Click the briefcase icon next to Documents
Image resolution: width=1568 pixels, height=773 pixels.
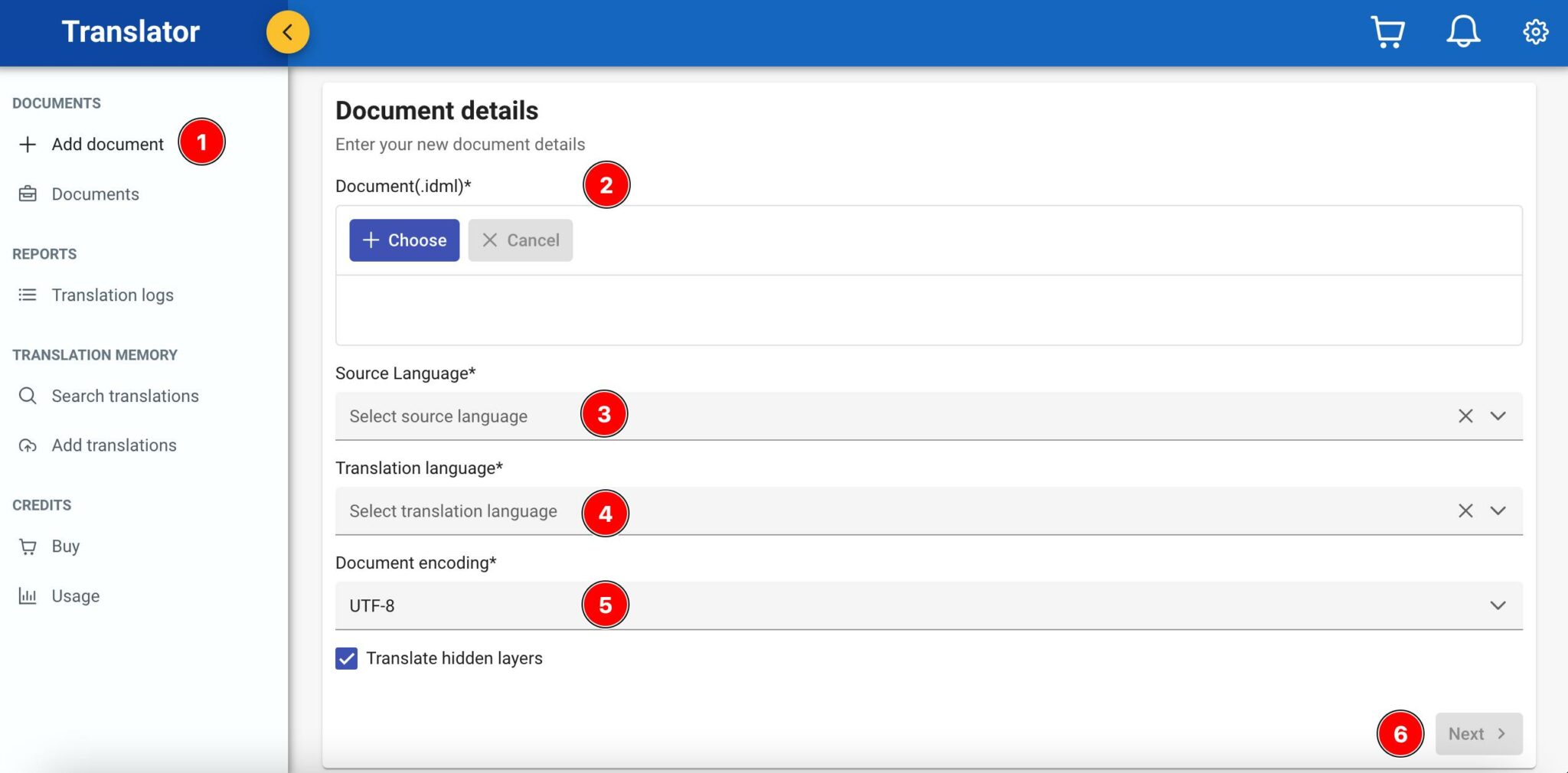pyautogui.click(x=28, y=194)
